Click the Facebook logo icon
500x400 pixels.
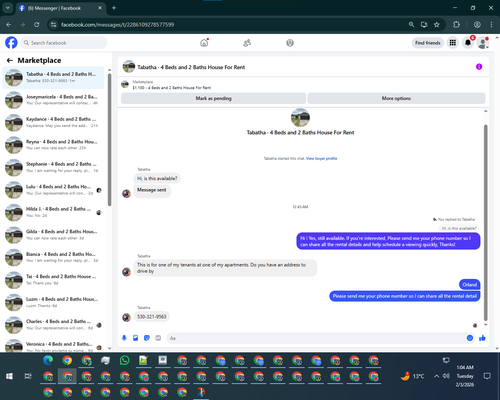11,43
